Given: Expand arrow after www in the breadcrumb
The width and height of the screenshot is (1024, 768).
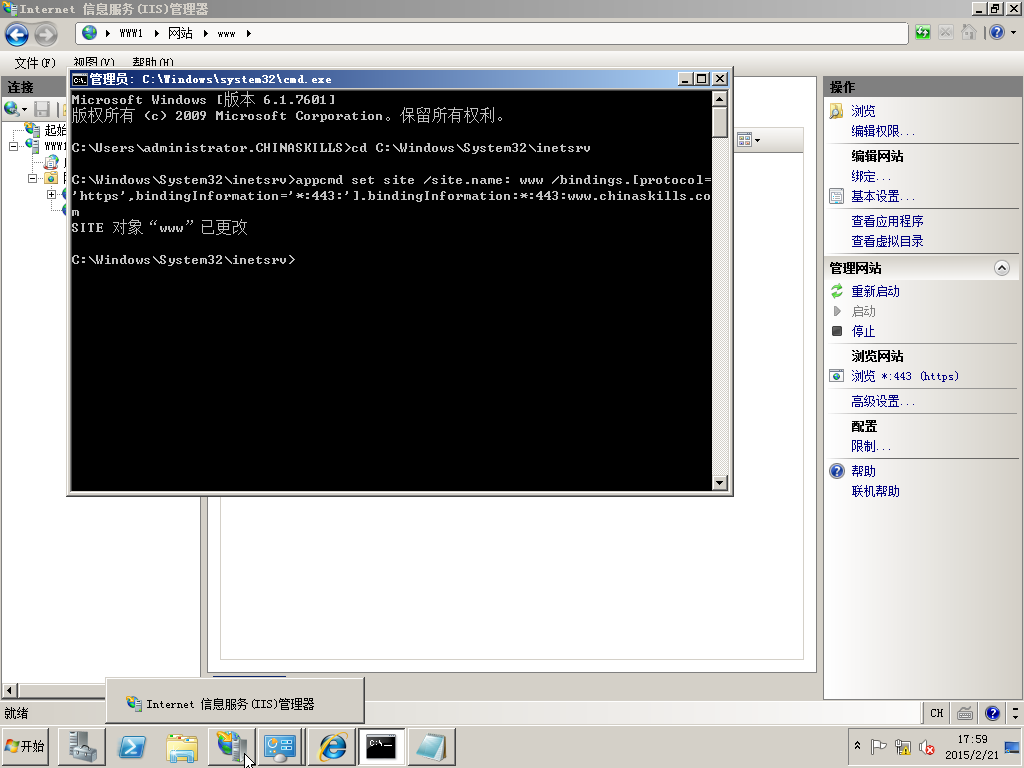Looking at the screenshot, I should (x=249, y=33).
